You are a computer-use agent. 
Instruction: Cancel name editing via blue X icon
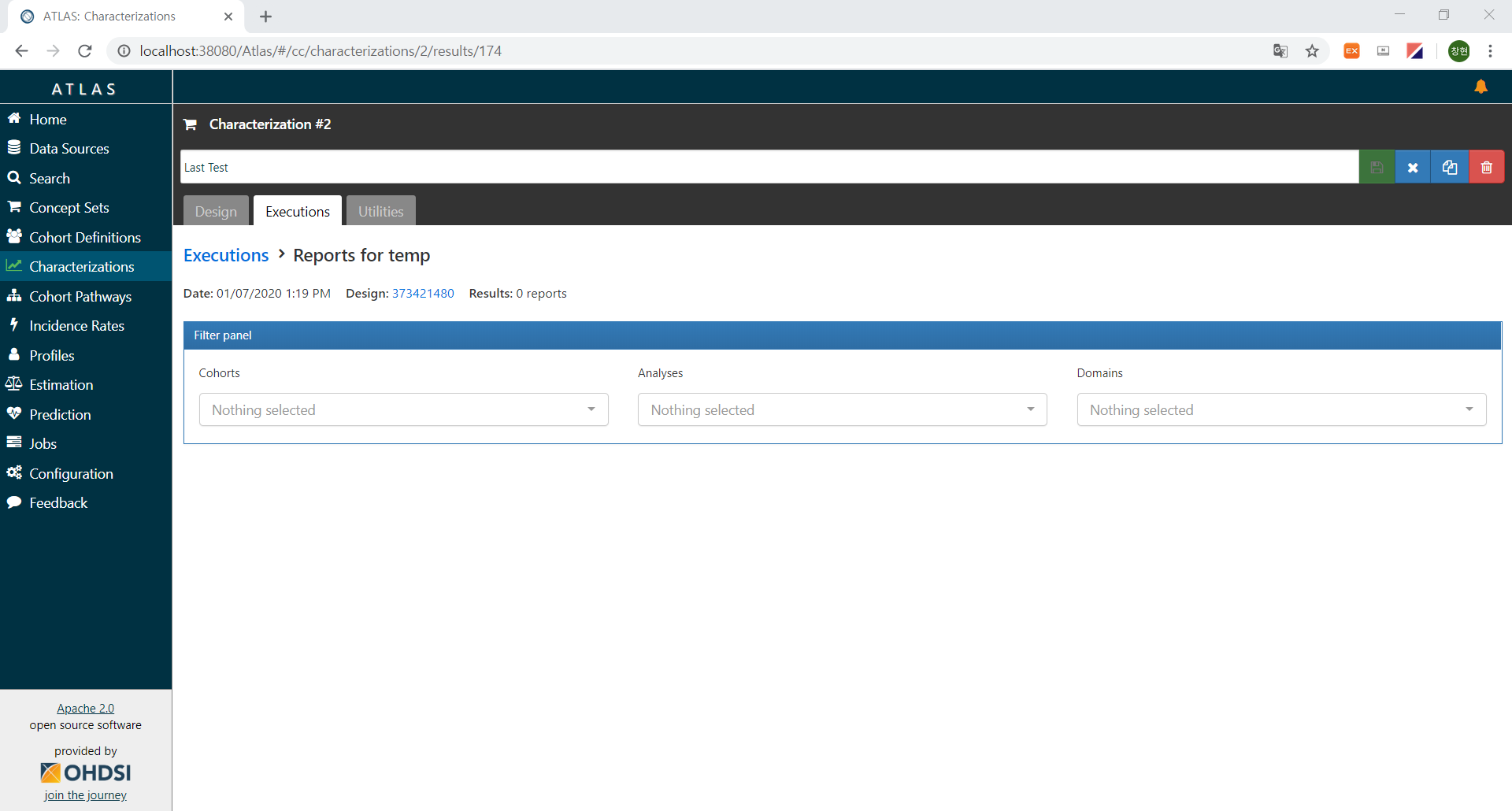[x=1413, y=167]
